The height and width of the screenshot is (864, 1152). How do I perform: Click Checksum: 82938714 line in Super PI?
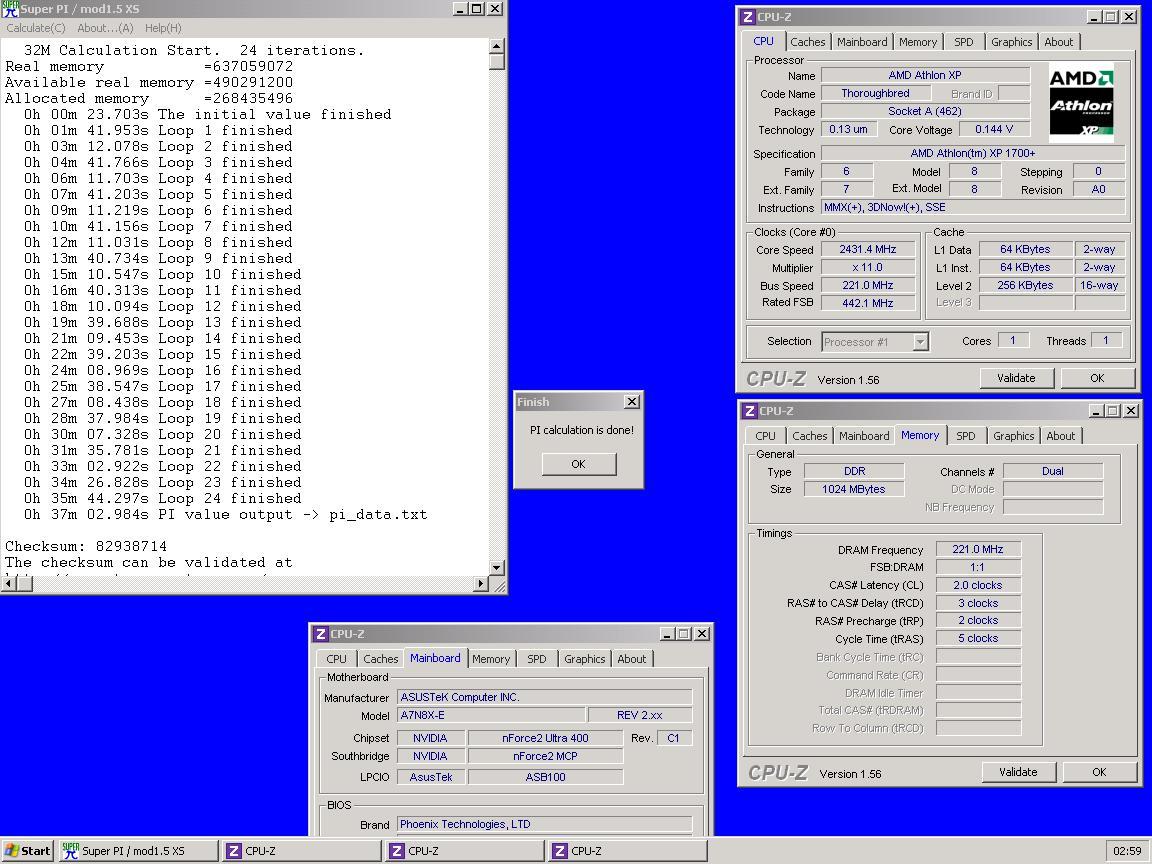pyautogui.click(x=86, y=547)
